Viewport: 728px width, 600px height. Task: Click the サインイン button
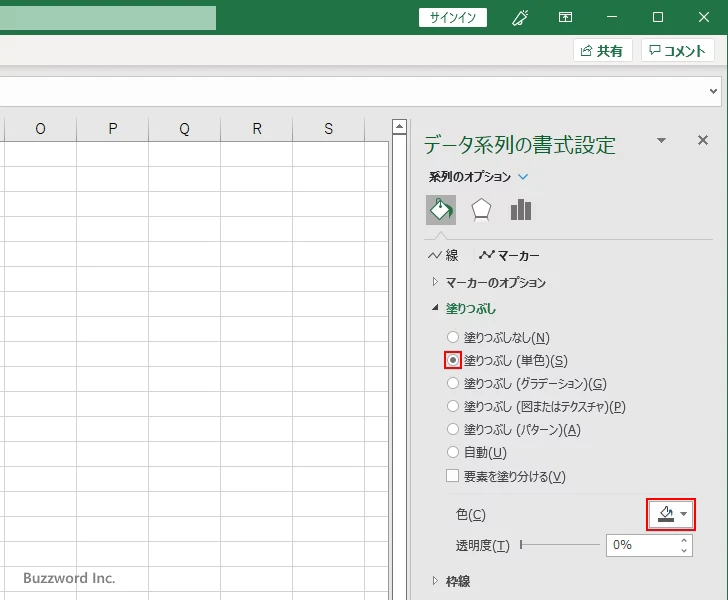pos(453,17)
